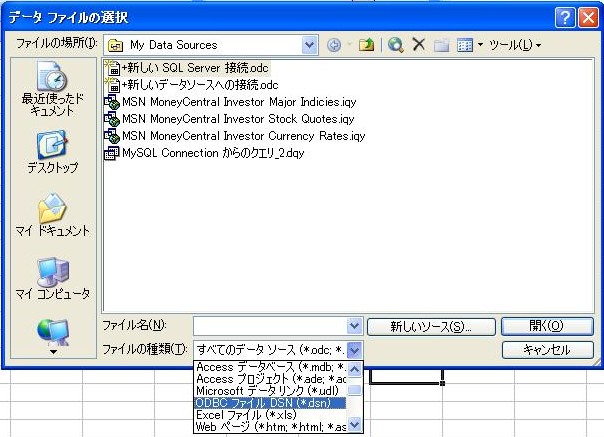Close the データ ファイルの選択 dialog
This screenshot has height=437, width=604.
(x=588, y=18)
